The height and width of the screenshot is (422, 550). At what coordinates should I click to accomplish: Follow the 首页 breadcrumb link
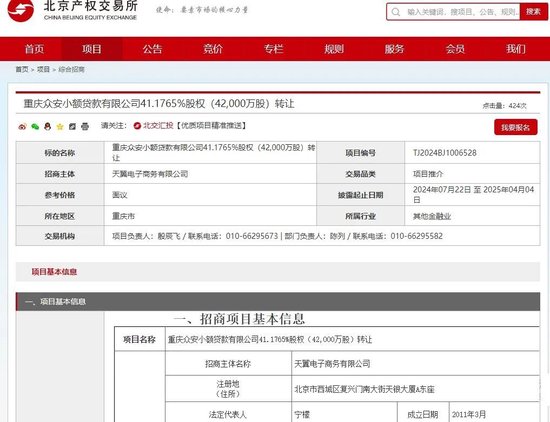tap(22, 69)
